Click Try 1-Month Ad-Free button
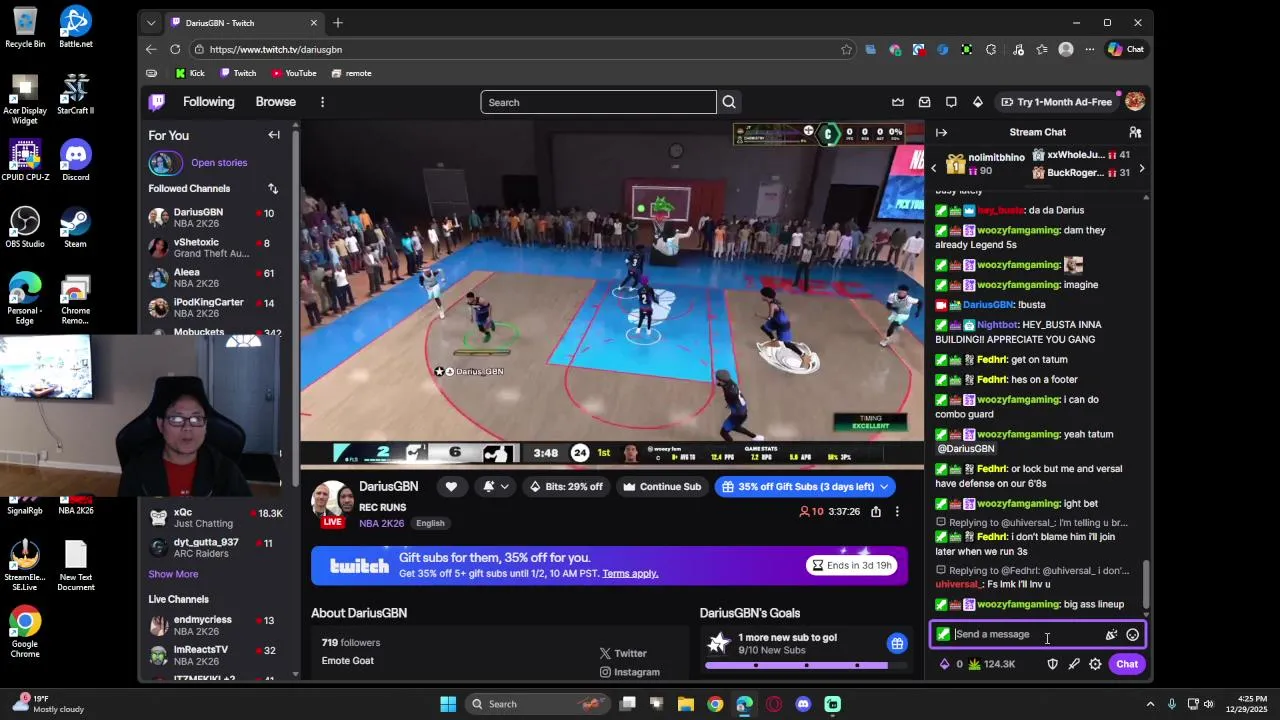 pos(1056,102)
